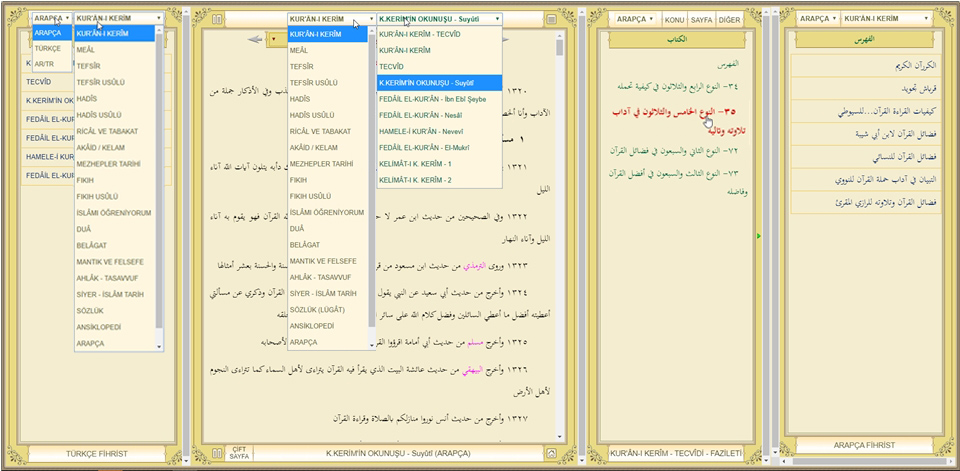Open the ARAPÇA dropdown next to KONU

coord(636,20)
